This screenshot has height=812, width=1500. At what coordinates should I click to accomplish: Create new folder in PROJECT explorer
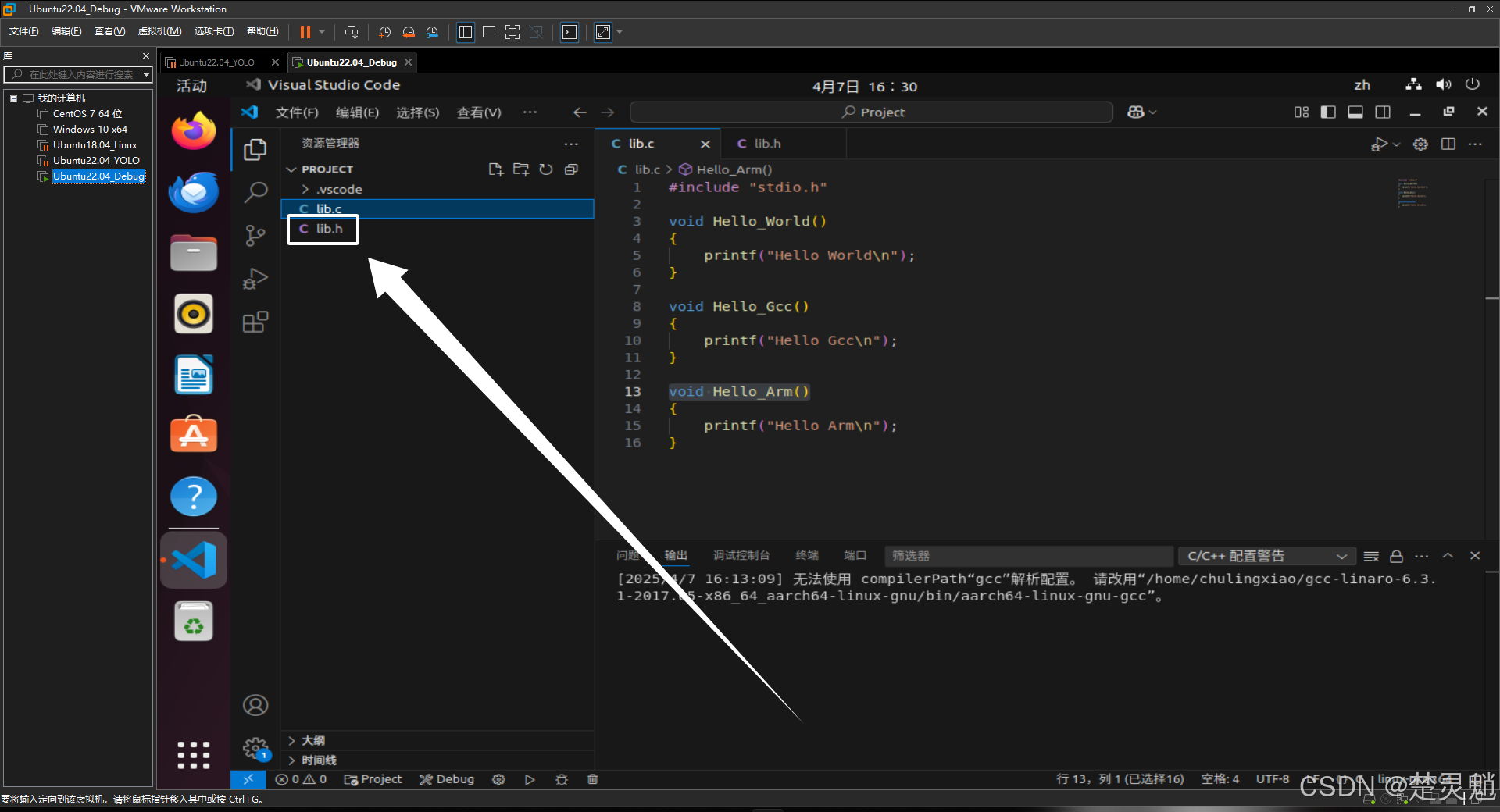(x=521, y=169)
